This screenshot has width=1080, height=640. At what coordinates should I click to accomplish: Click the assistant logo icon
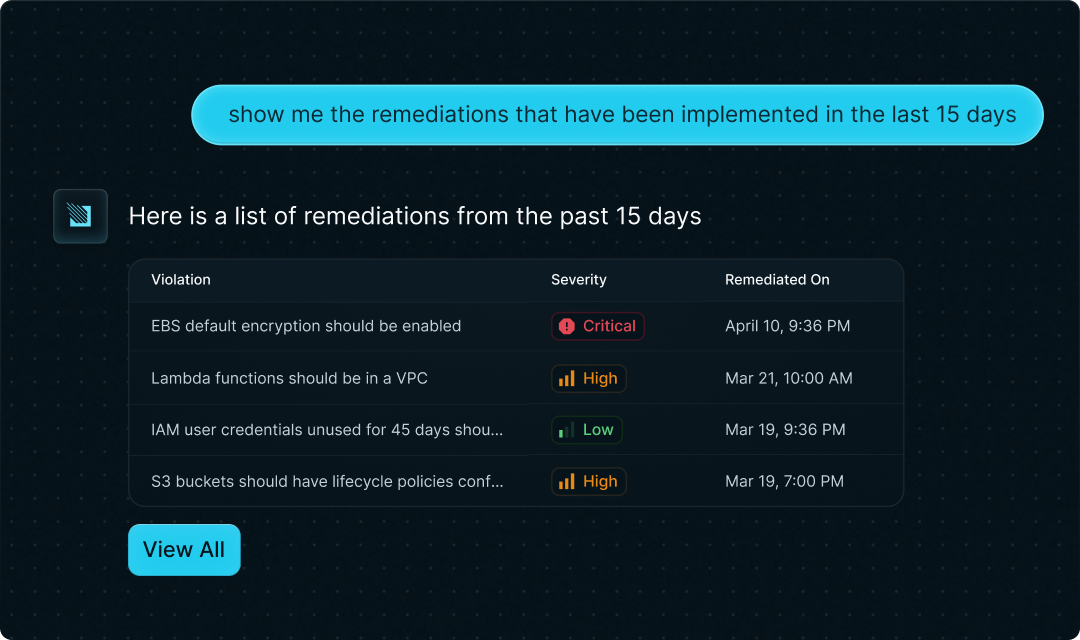[80, 216]
